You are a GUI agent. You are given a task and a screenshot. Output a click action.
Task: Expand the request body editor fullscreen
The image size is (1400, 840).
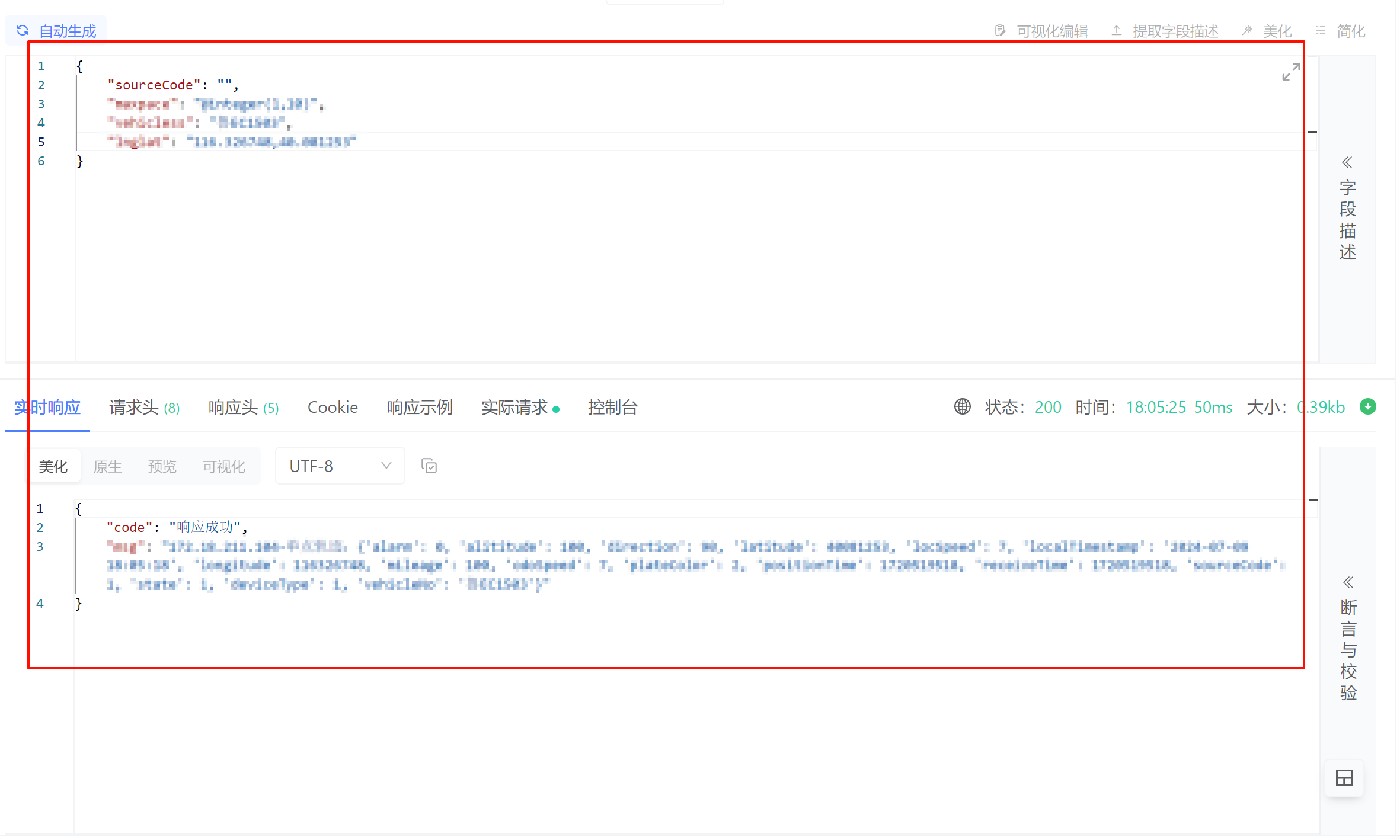coord(1291,72)
